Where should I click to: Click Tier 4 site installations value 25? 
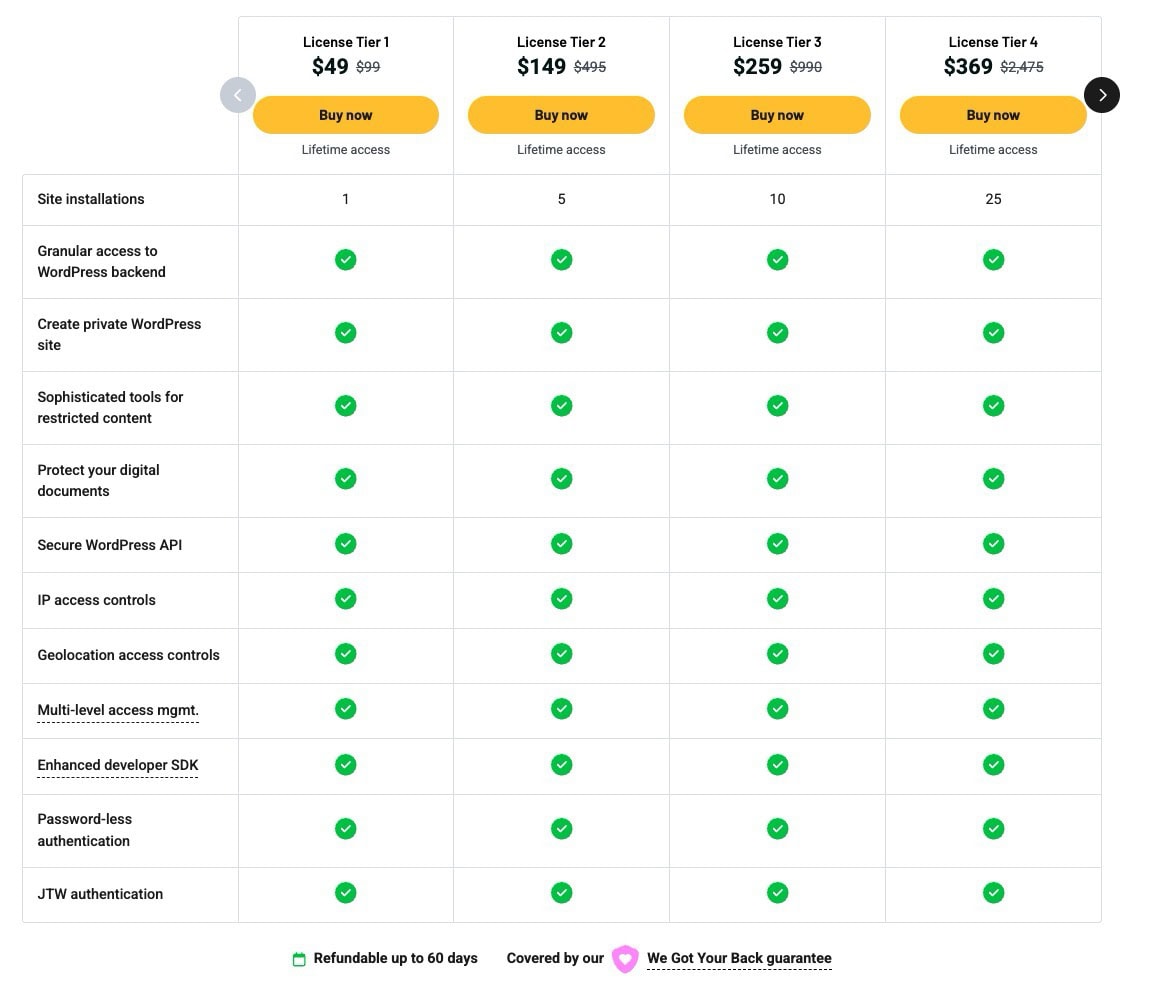pyautogui.click(x=993, y=199)
